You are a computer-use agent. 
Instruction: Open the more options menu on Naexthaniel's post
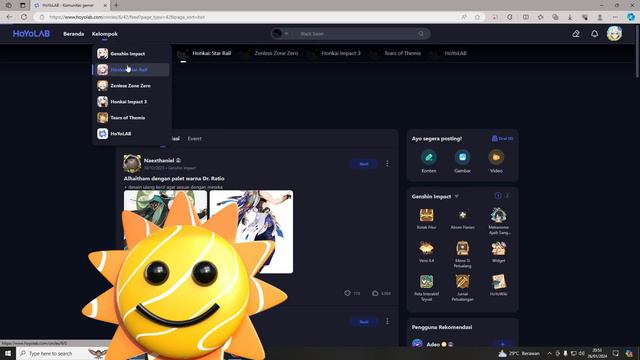tap(387, 164)
